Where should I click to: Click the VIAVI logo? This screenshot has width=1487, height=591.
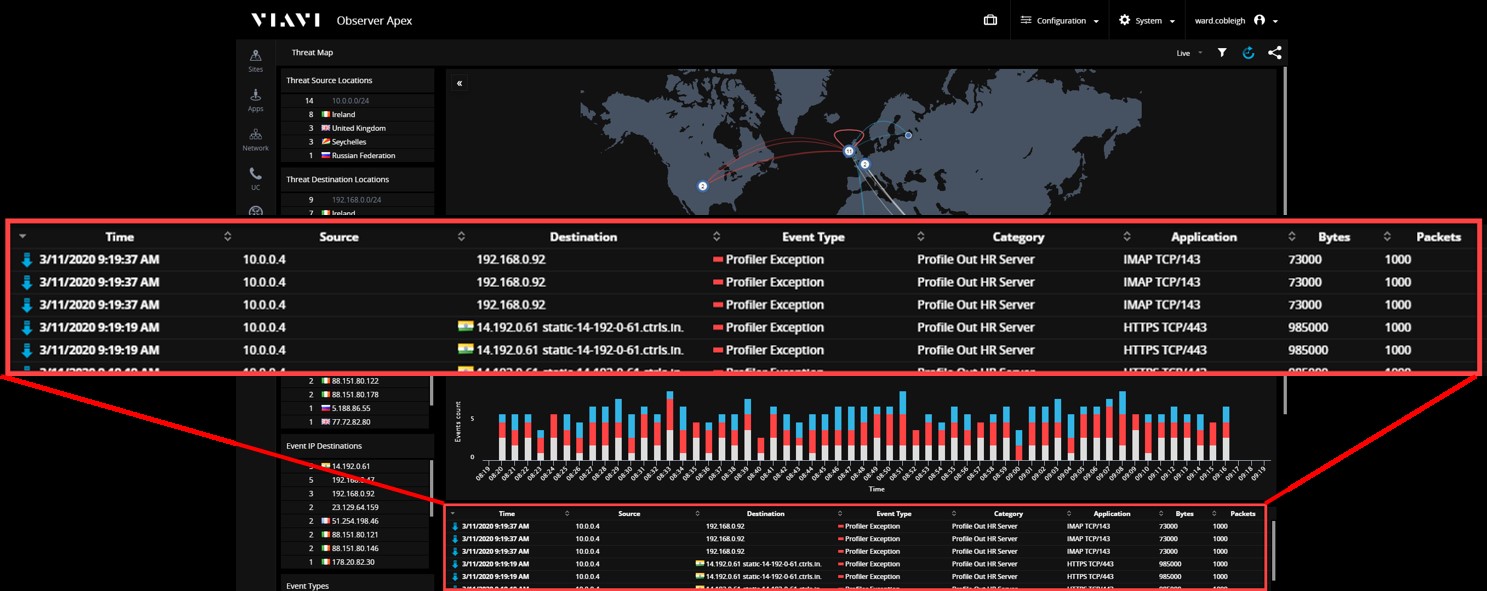tap(287, 20)
